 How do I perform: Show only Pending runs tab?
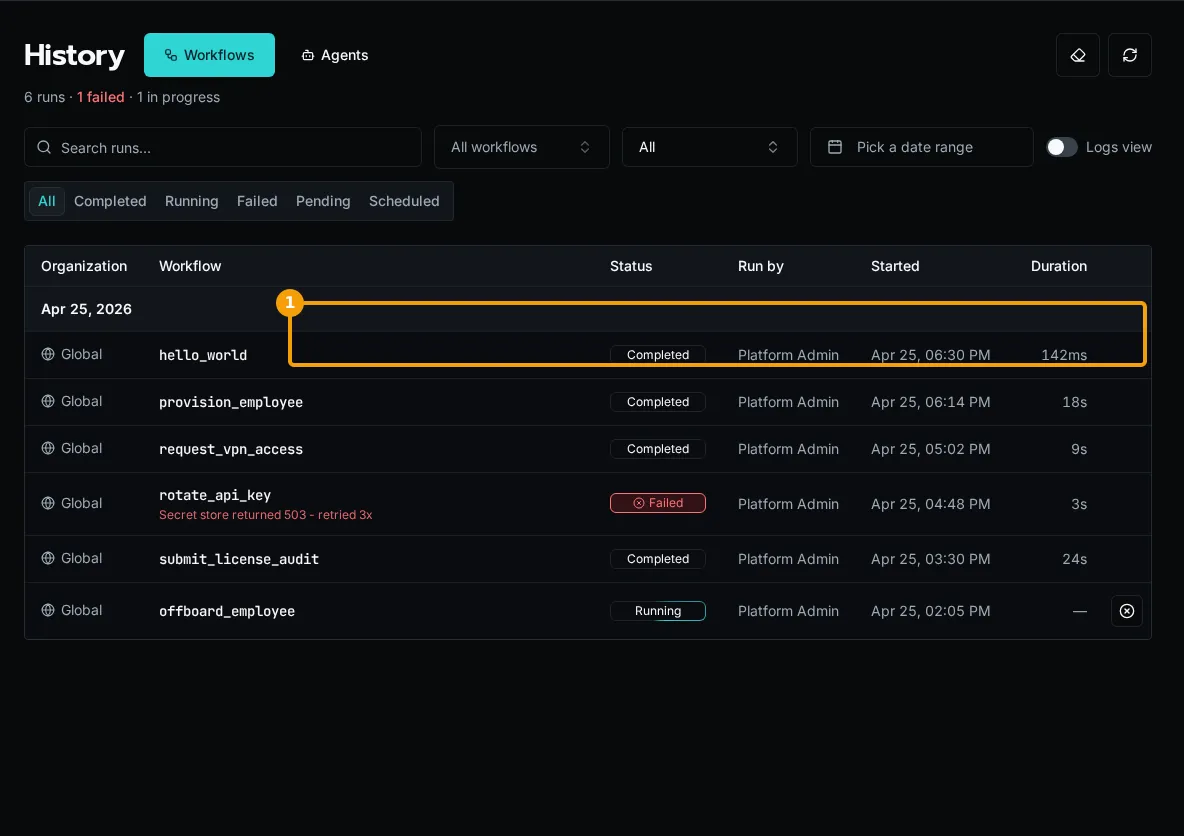[x=323, y=201]
